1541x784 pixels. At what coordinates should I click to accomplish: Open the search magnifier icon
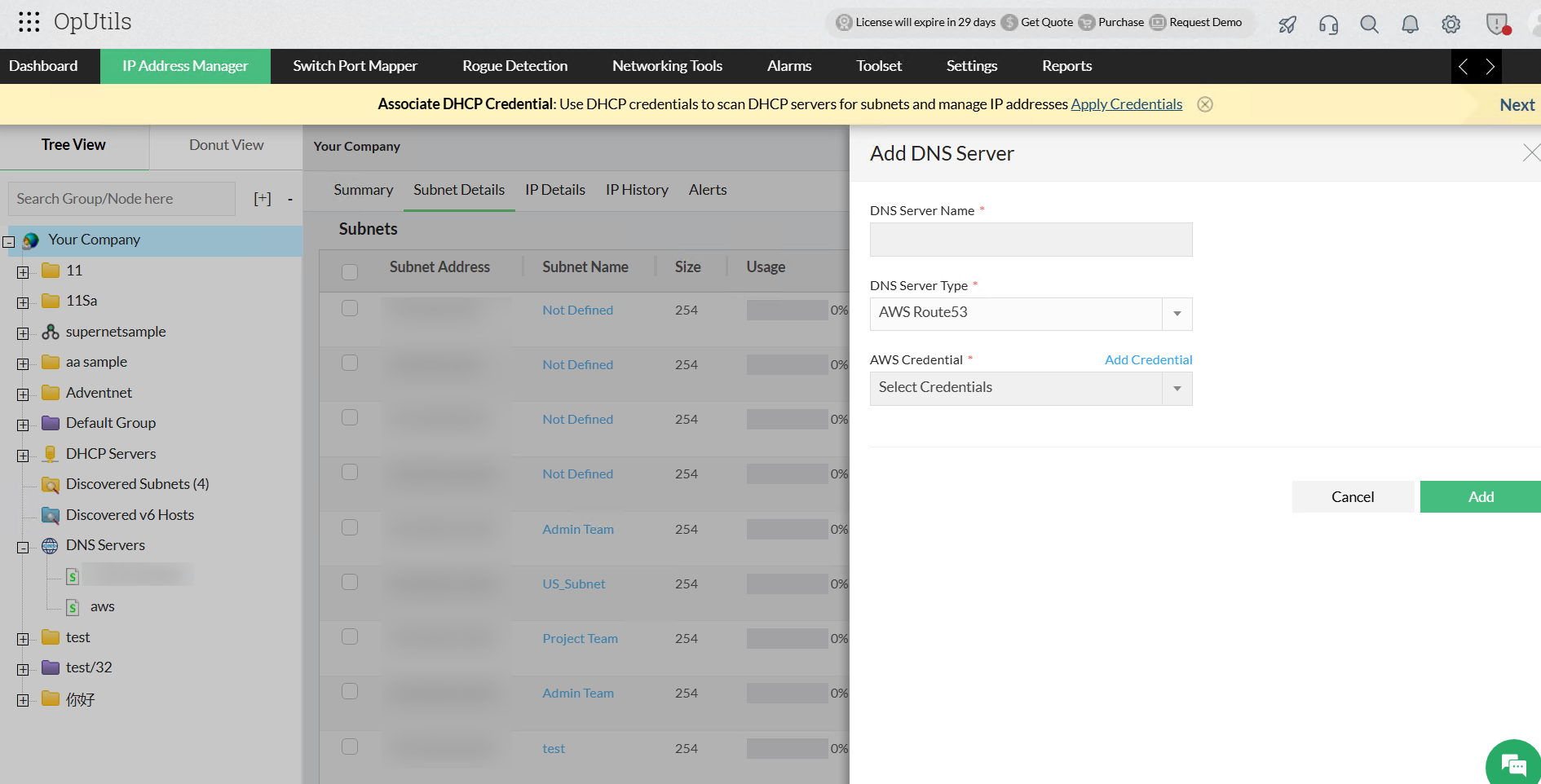1369,24
